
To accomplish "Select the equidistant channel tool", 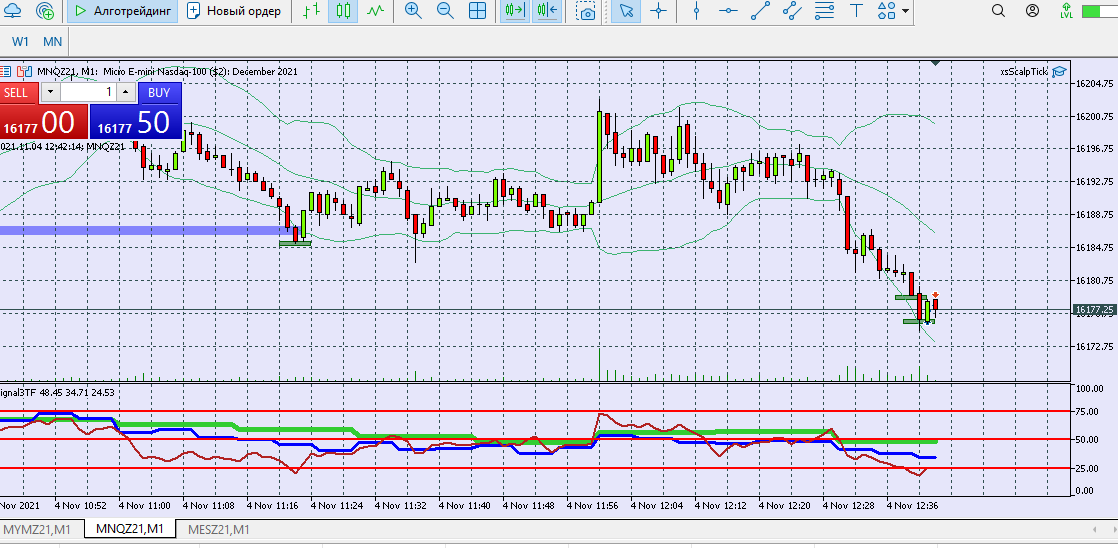I will coord(792,11).
